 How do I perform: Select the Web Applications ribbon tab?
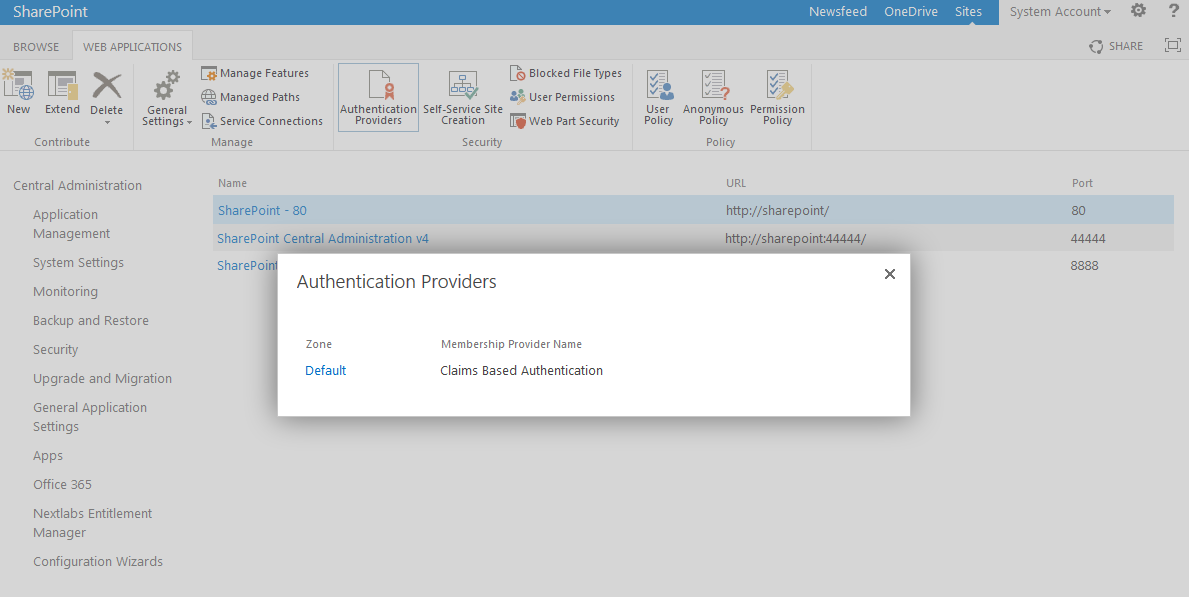point(133,46)
